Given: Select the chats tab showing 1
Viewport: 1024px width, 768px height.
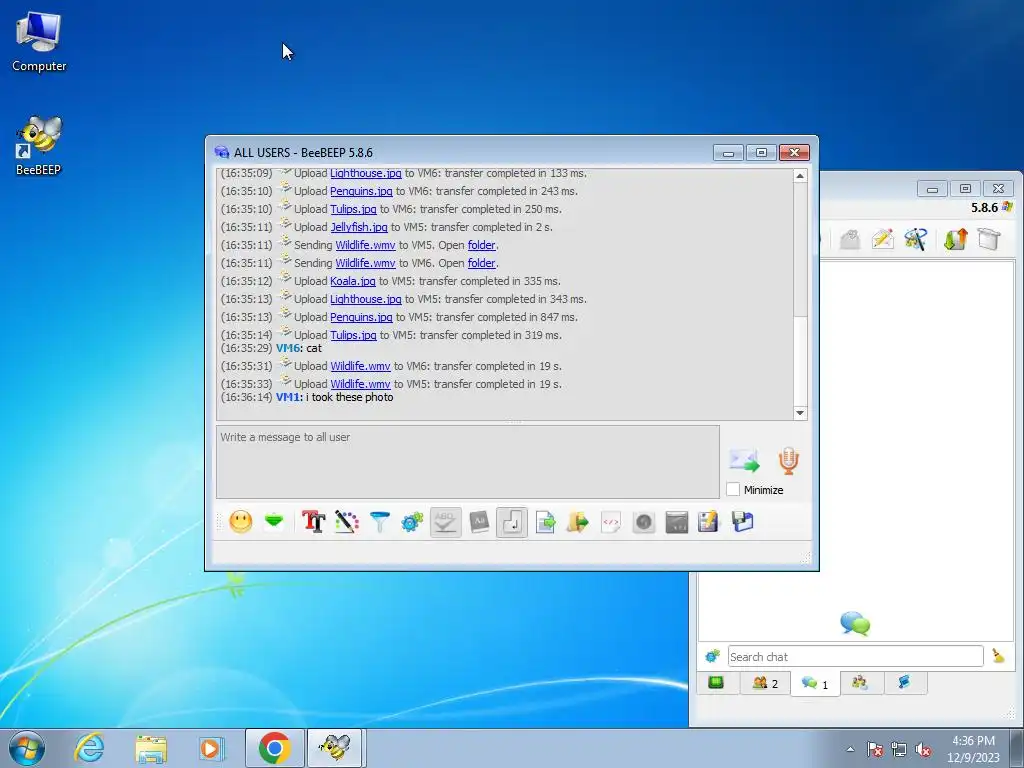Looking at the screenshot, I should (x=815, y=684).
